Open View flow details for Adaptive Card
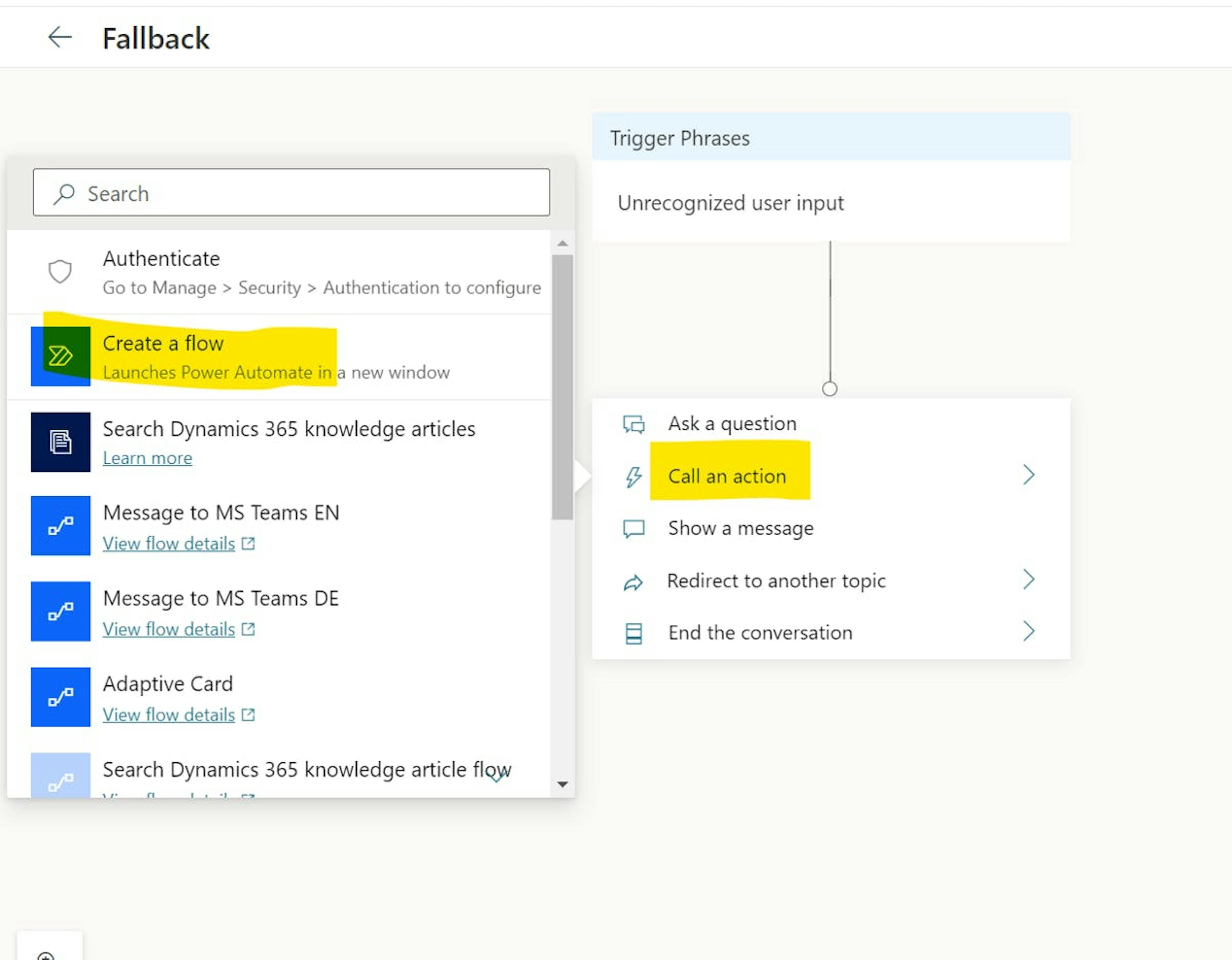 [169, 715]
